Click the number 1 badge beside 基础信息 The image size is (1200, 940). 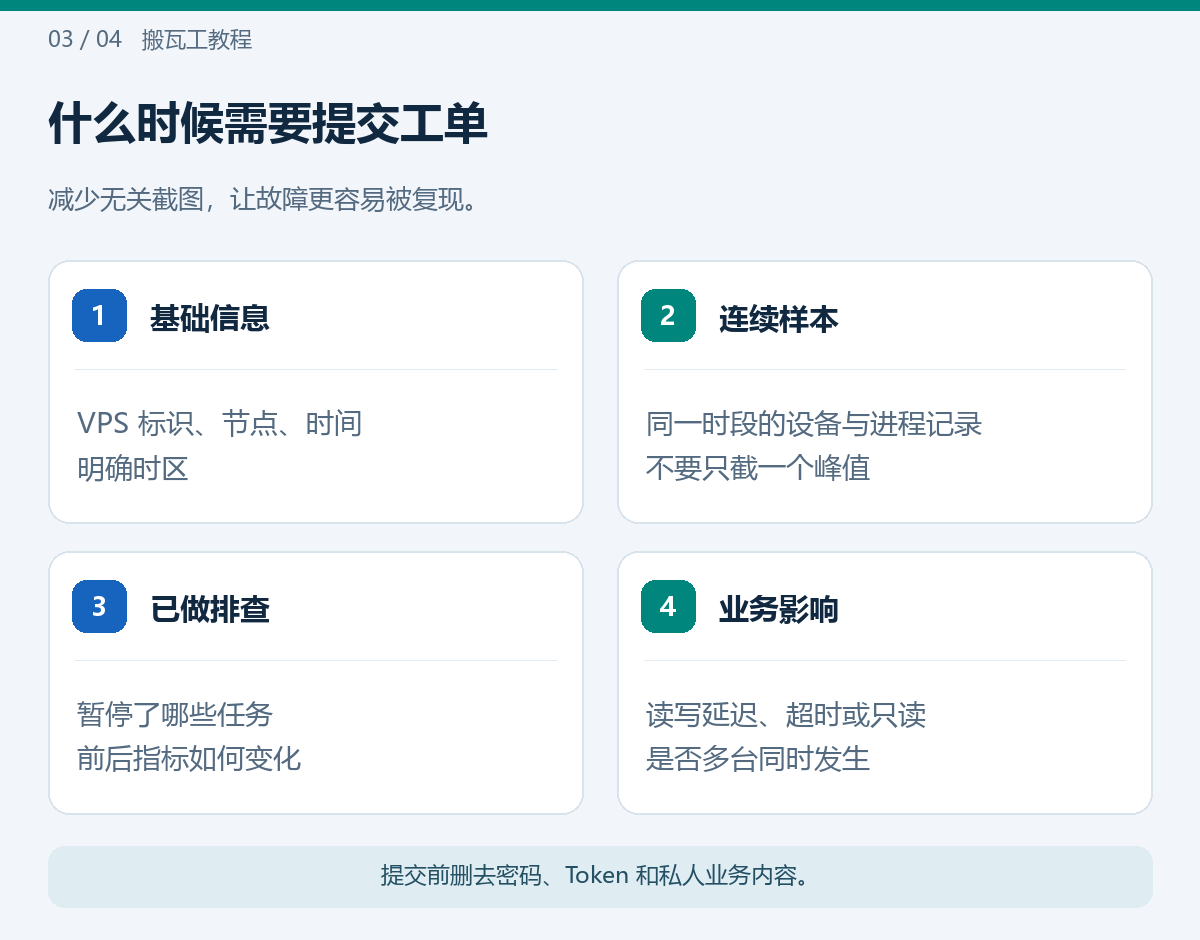point(99,315)
